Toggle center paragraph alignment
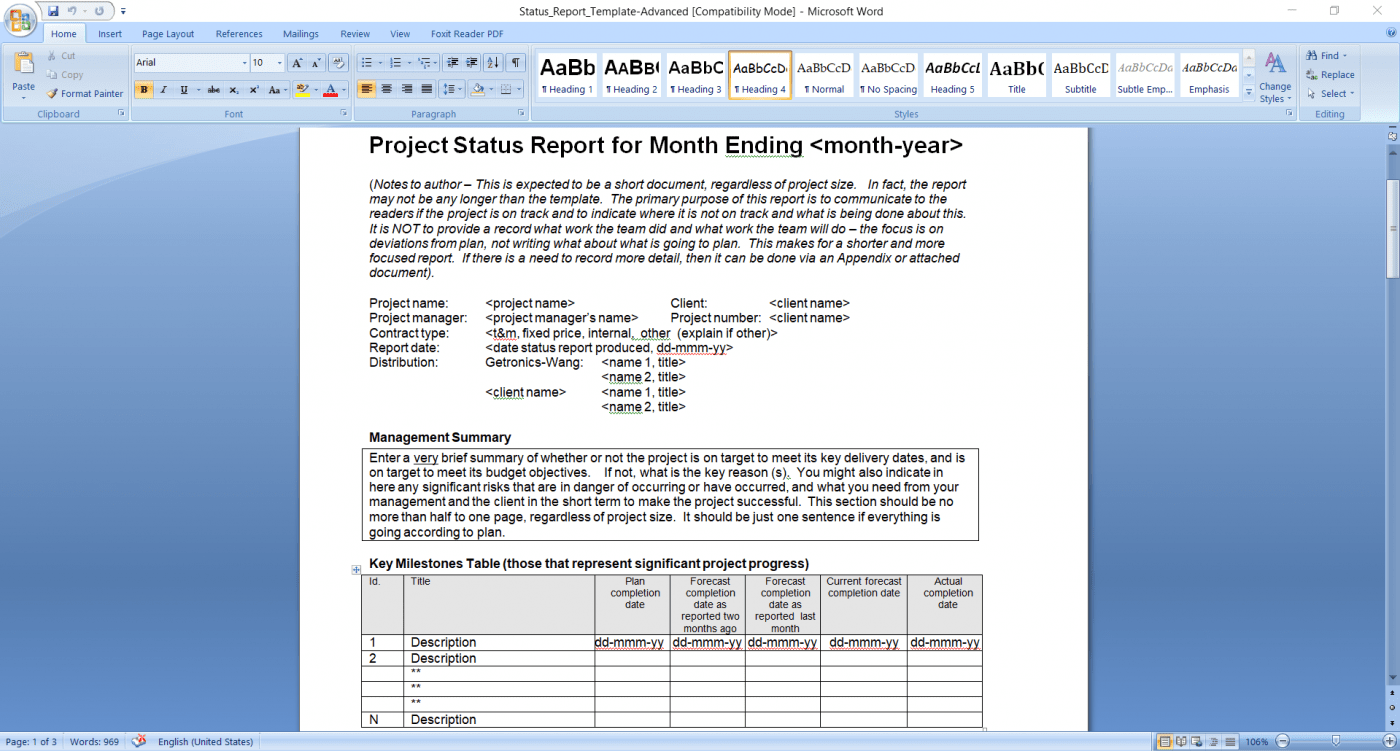The image size is (1400, 751). [x=385, y=88]
